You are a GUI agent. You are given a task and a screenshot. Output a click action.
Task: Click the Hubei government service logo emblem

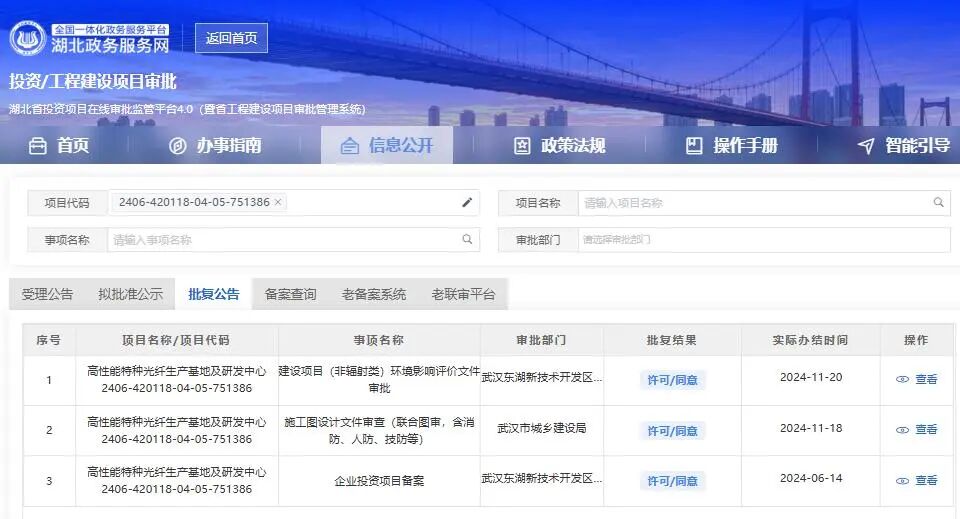point(28,38)
